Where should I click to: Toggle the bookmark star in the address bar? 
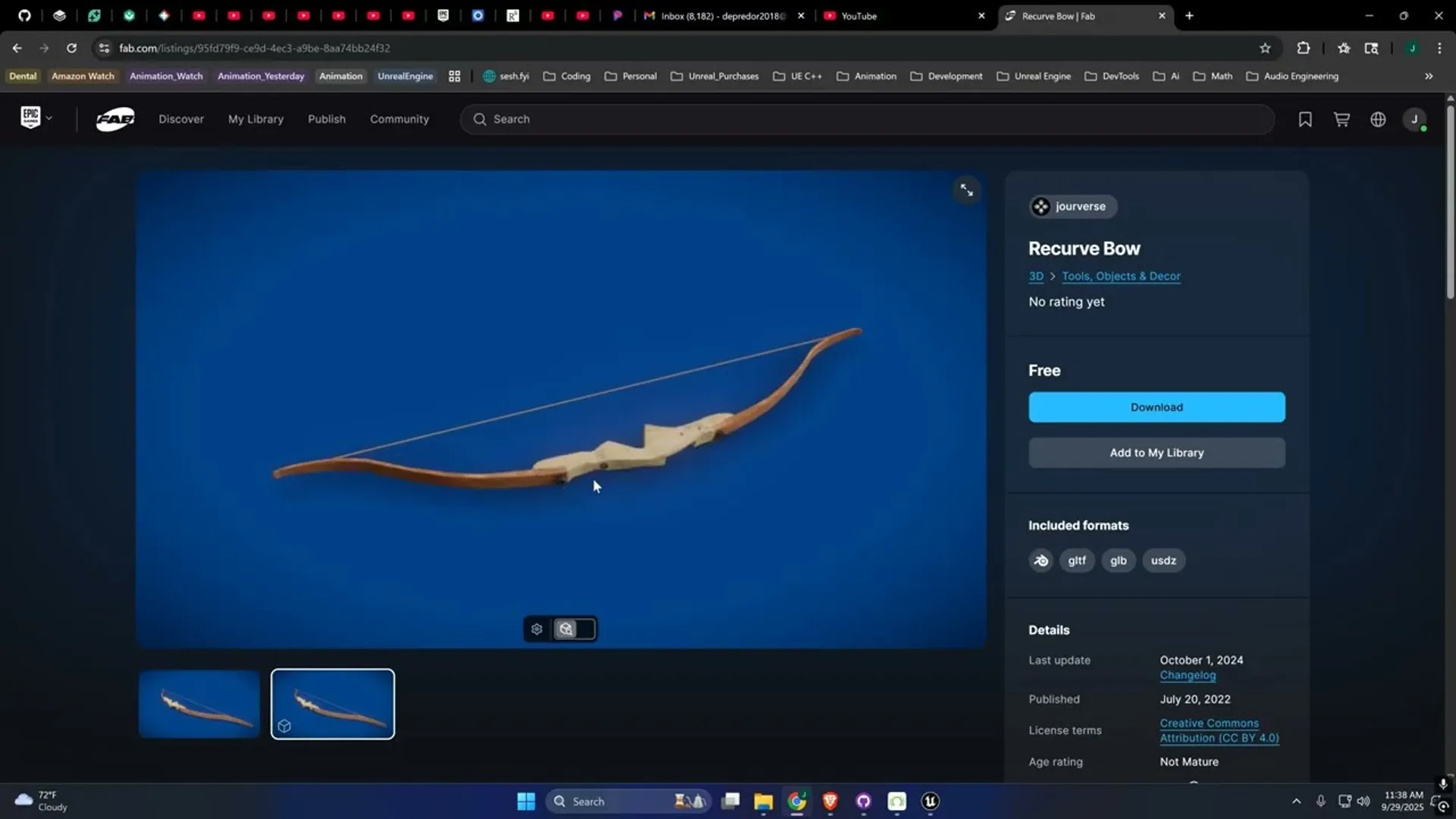tap(1266, 48)
